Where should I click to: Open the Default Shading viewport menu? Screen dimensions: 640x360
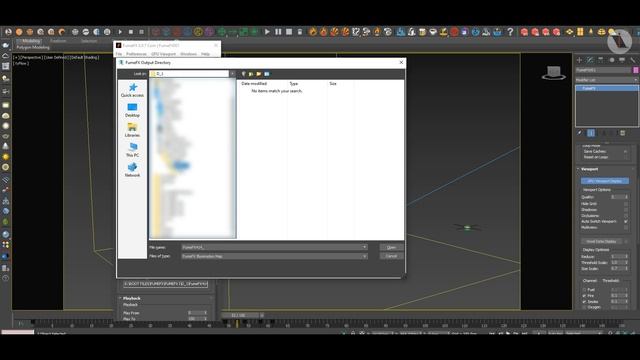(84, 58)
